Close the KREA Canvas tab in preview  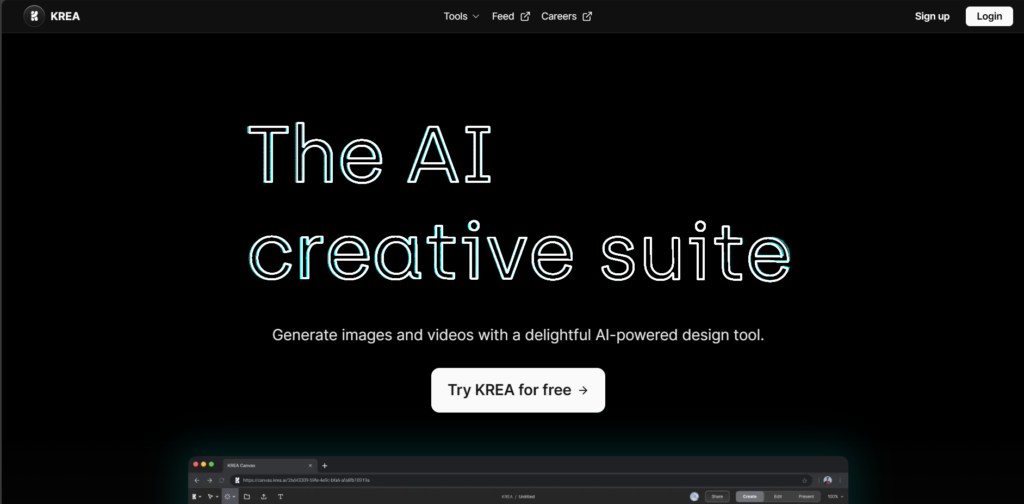click(310, 465)
